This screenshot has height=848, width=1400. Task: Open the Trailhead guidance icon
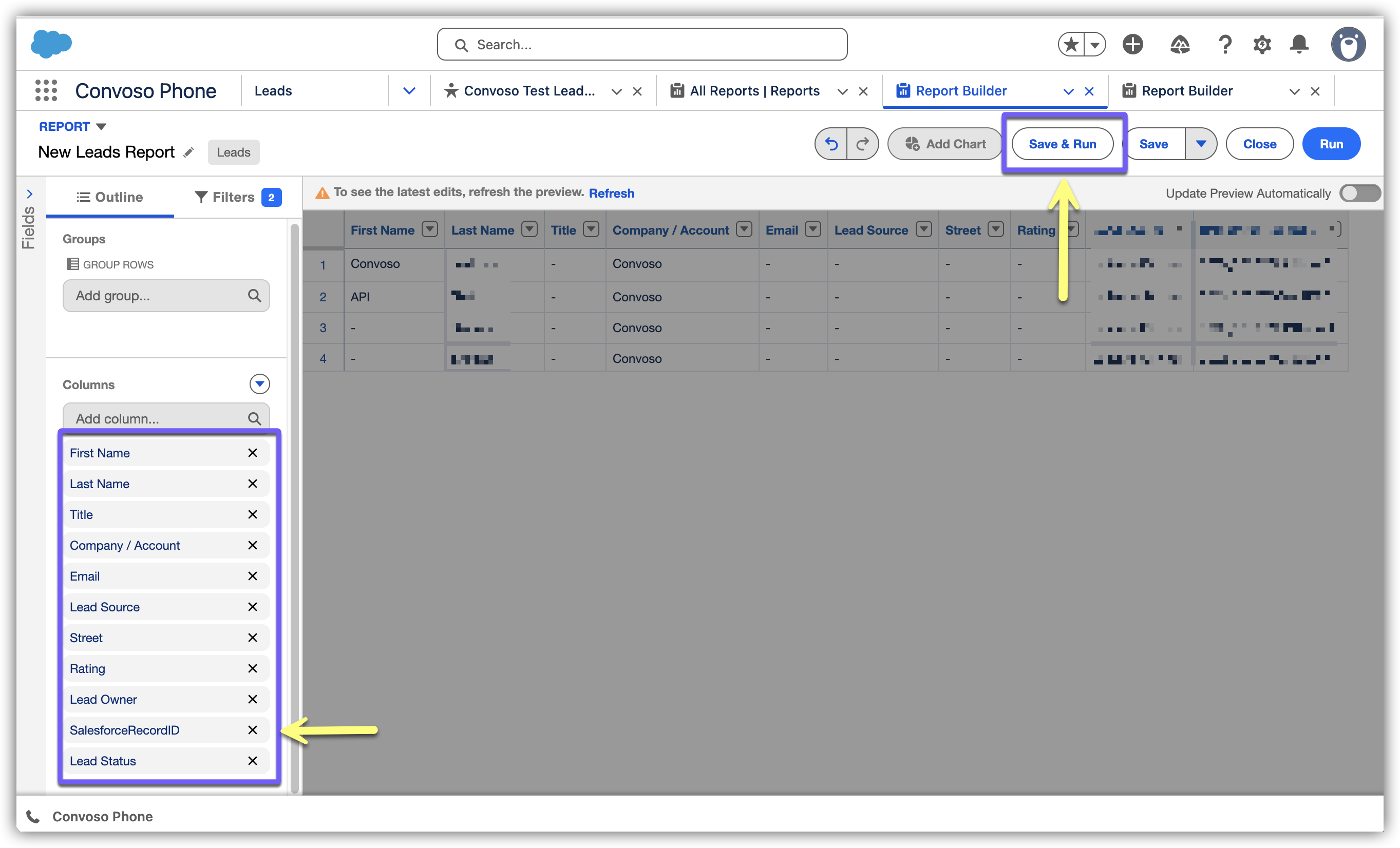coord(1180,44)
